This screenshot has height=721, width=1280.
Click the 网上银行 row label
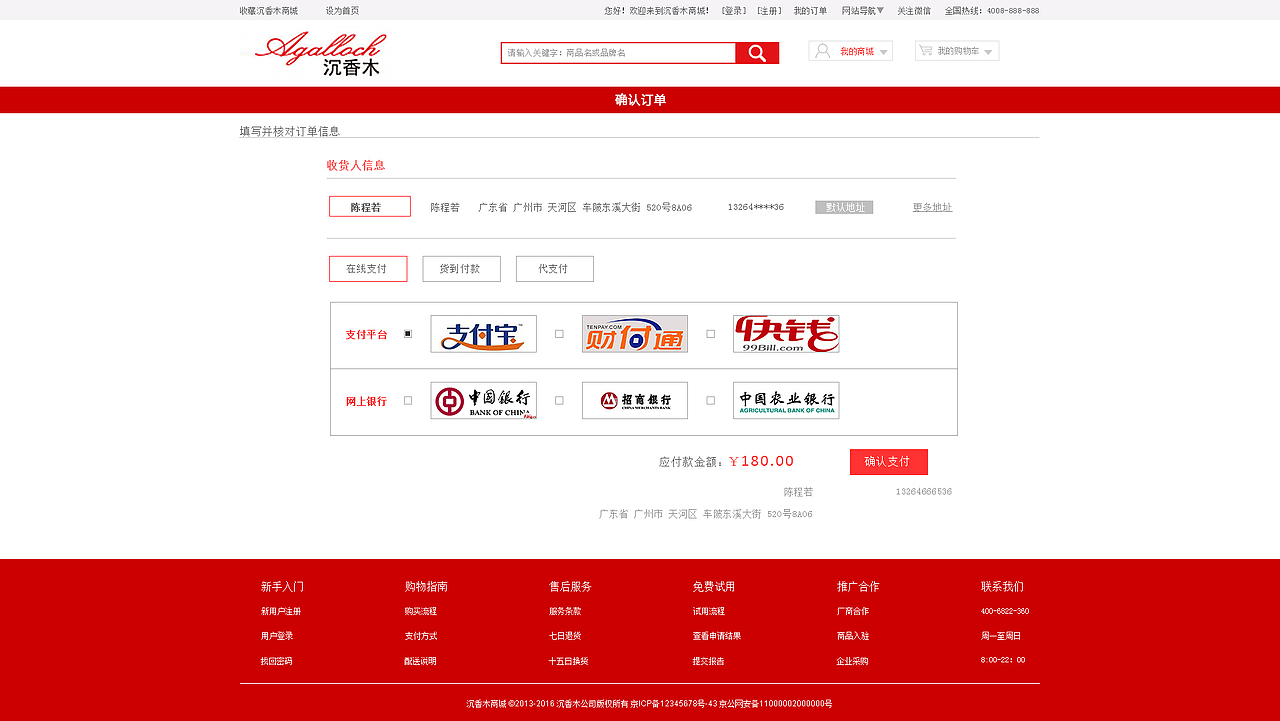[x=366, y=401]
